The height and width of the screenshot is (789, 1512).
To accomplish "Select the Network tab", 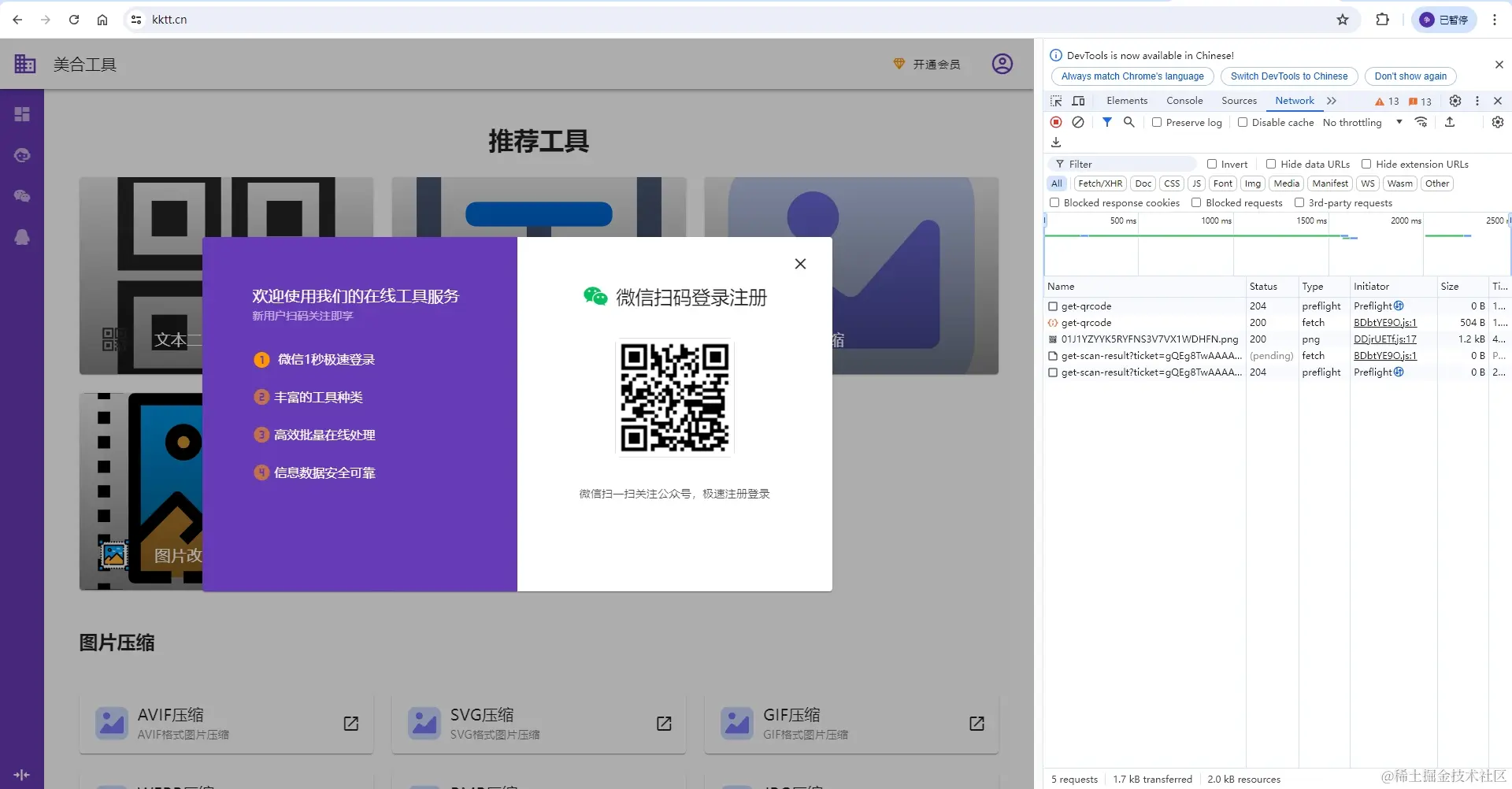I will pos(1294,101).
